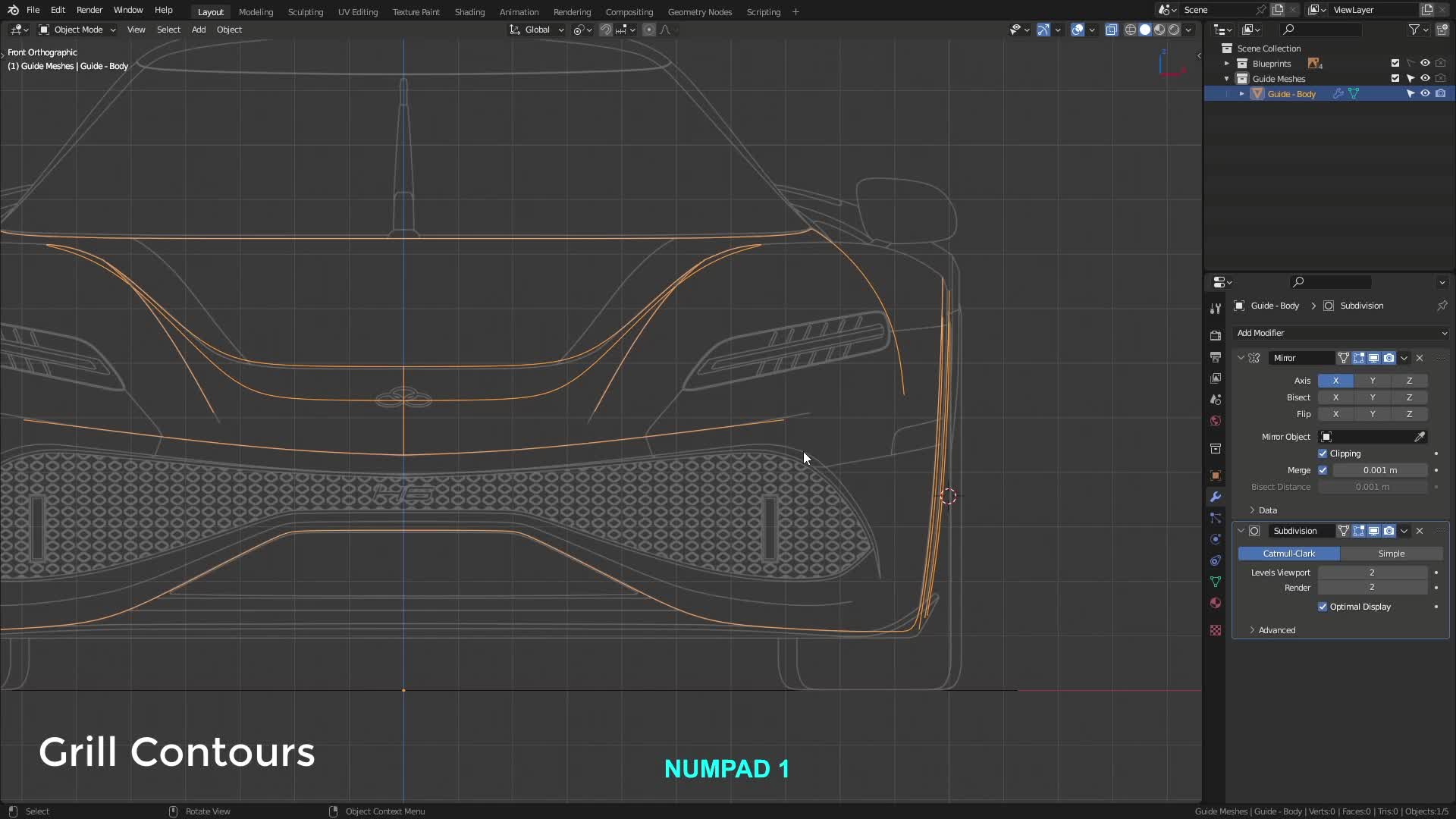Open the Texture properties tab icon
1456x819 pixels.
[1216, 630]
